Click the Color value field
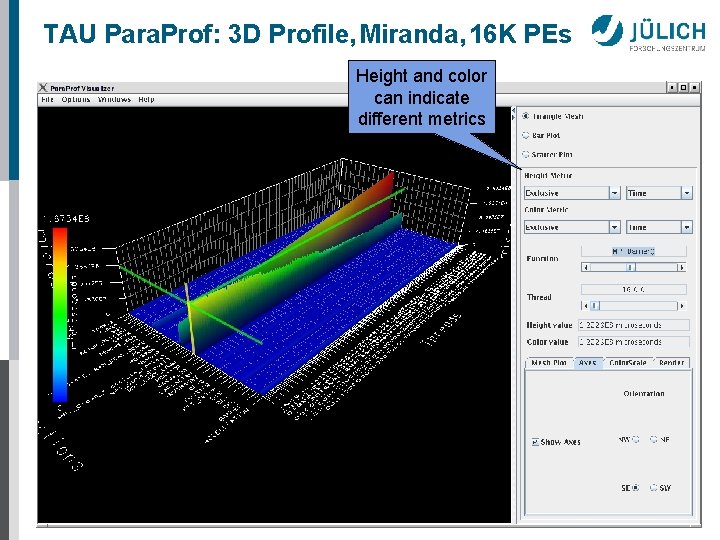 pos(634,342)
